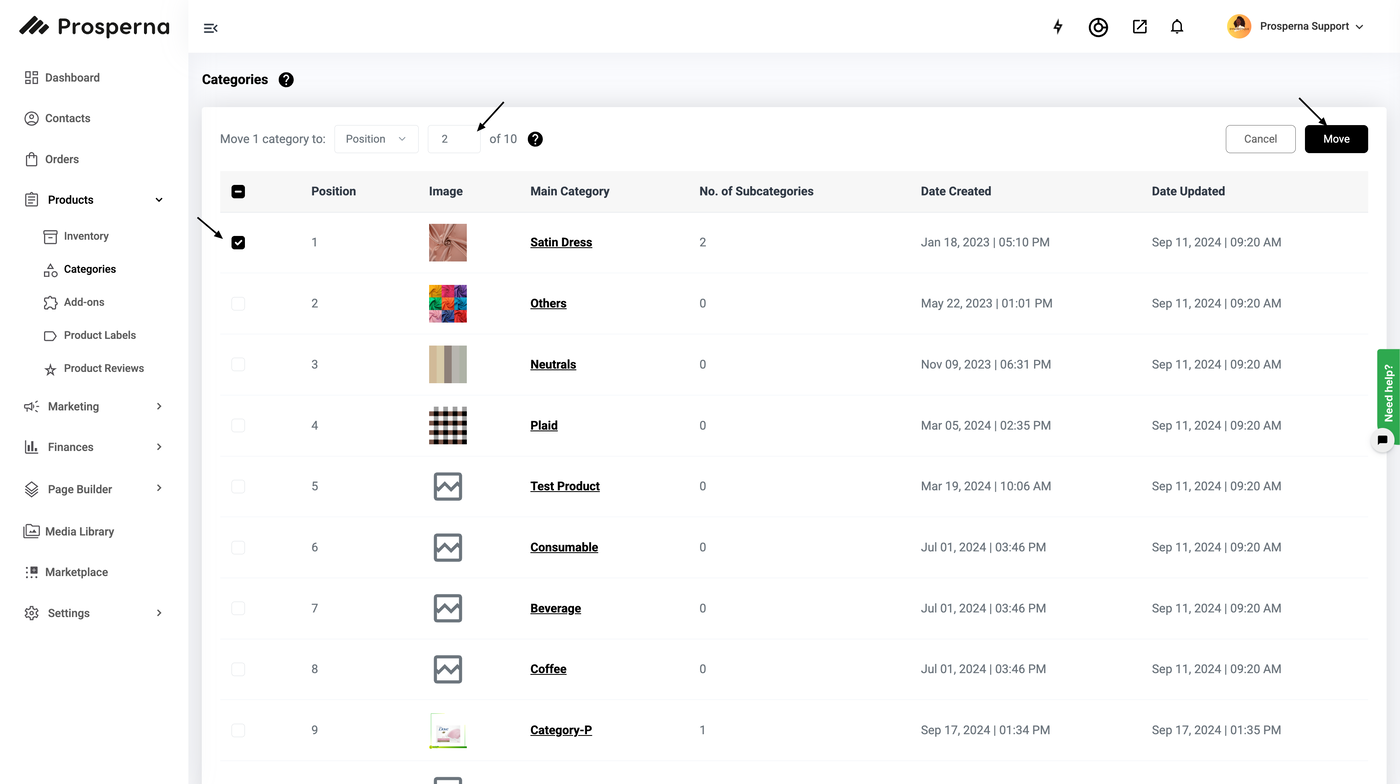Image resolution: width=1400 pixels, height=784 pixels.
Task: Open the notifications bell icon
Action: tap(1177, 27)
